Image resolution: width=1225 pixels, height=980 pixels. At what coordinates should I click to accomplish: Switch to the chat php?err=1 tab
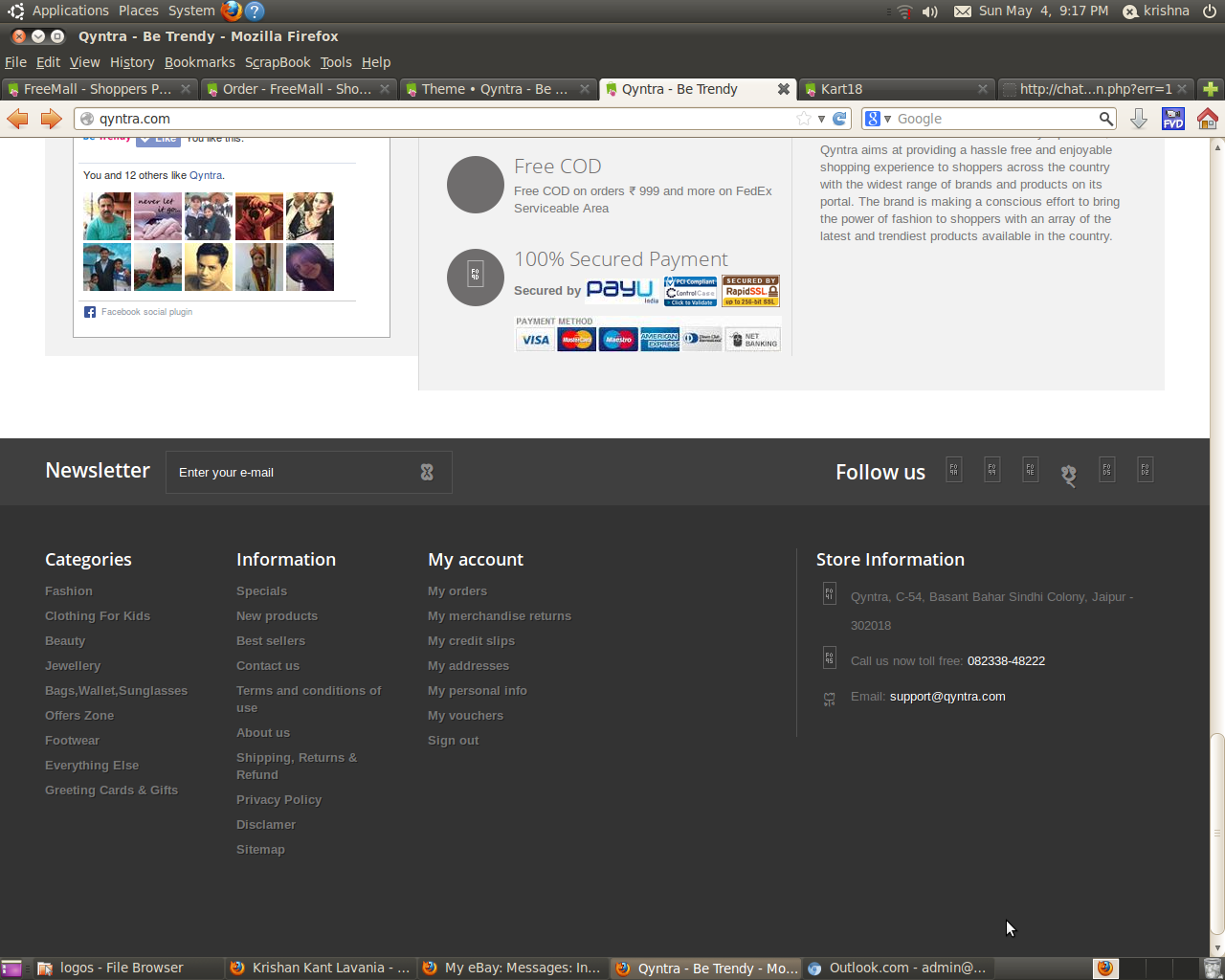coord(1096,89)
